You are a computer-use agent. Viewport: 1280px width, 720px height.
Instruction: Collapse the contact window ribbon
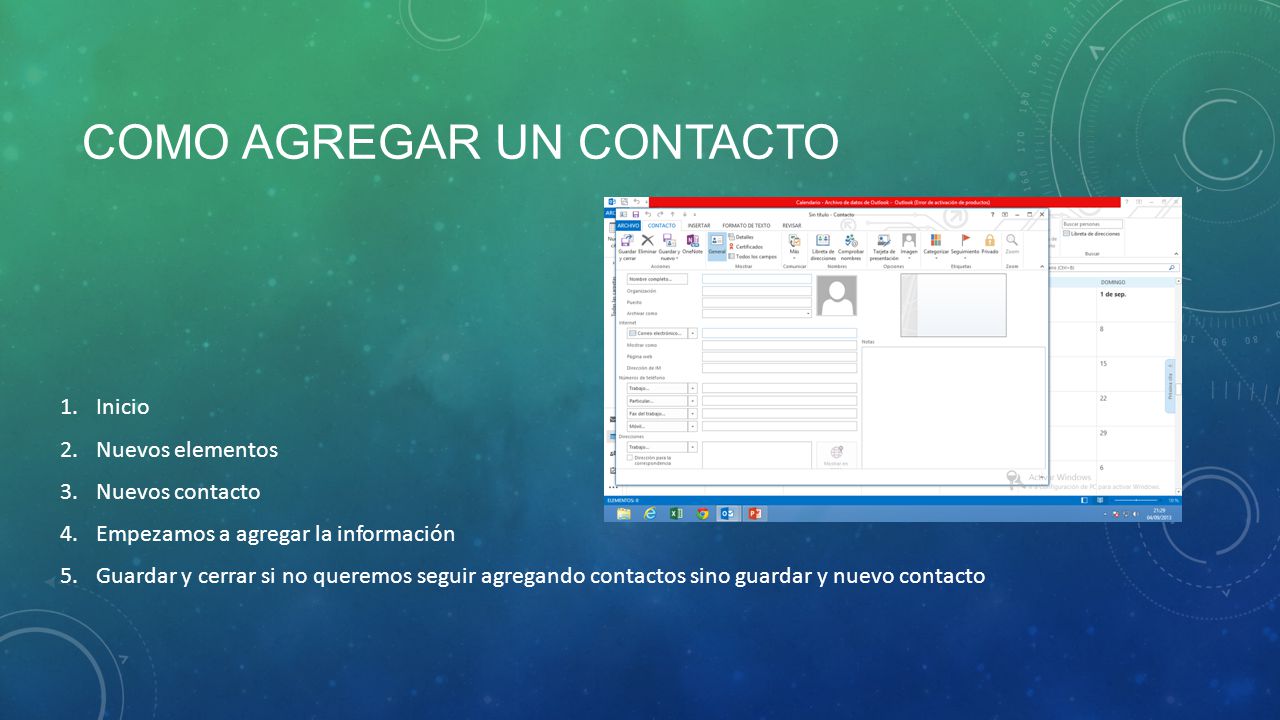(x=1042, y=267)
